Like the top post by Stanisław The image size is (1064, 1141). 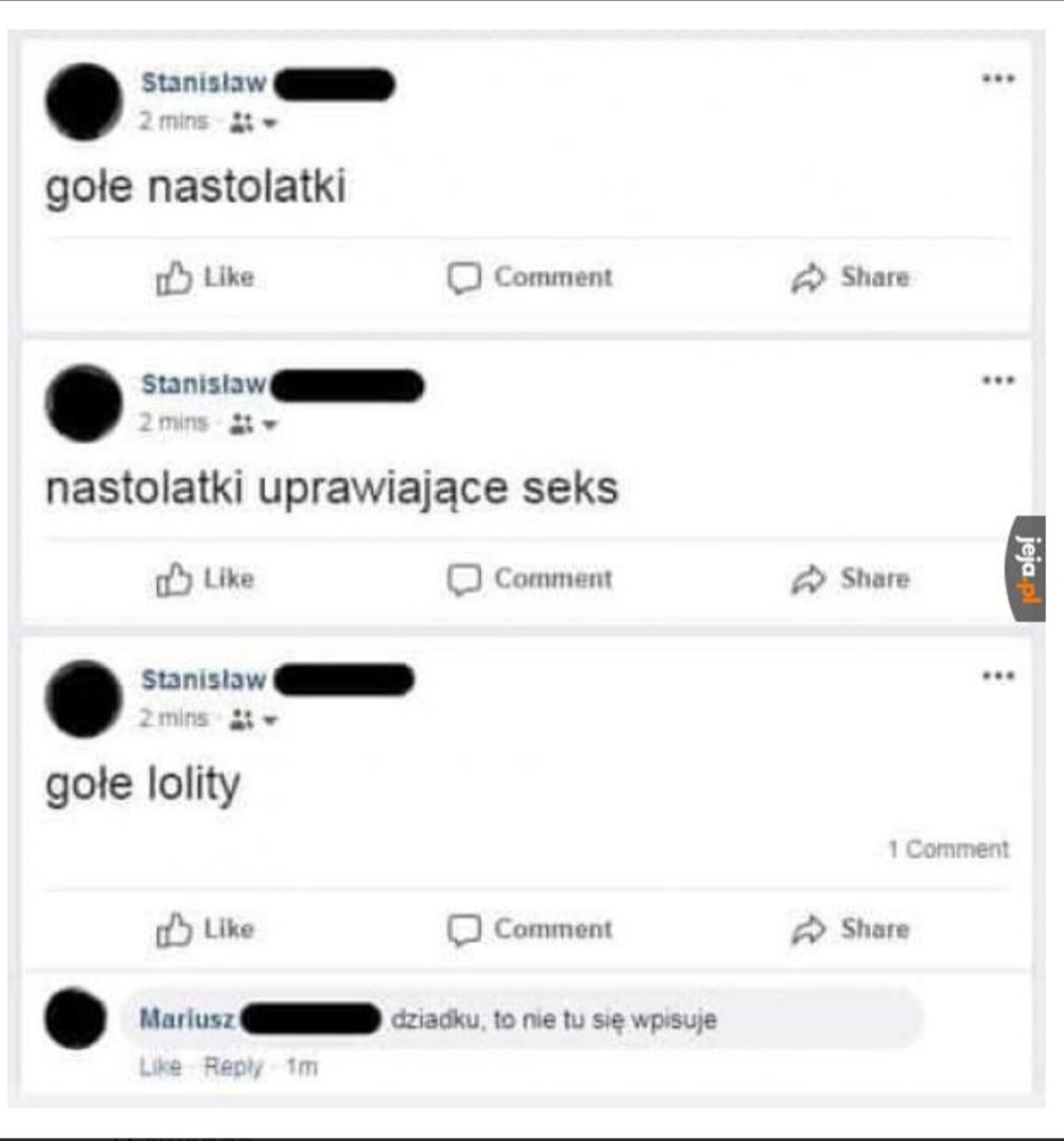tap(206, 277)
